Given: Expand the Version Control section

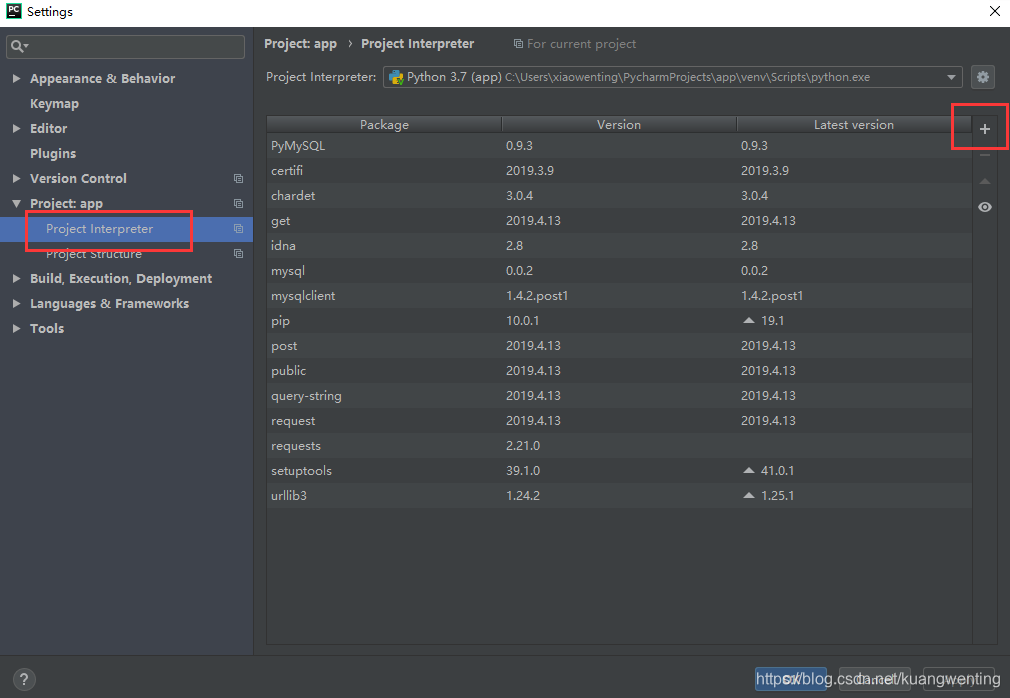Looking at the screenshot, I should pyautogui.click(x=16, y=178).
